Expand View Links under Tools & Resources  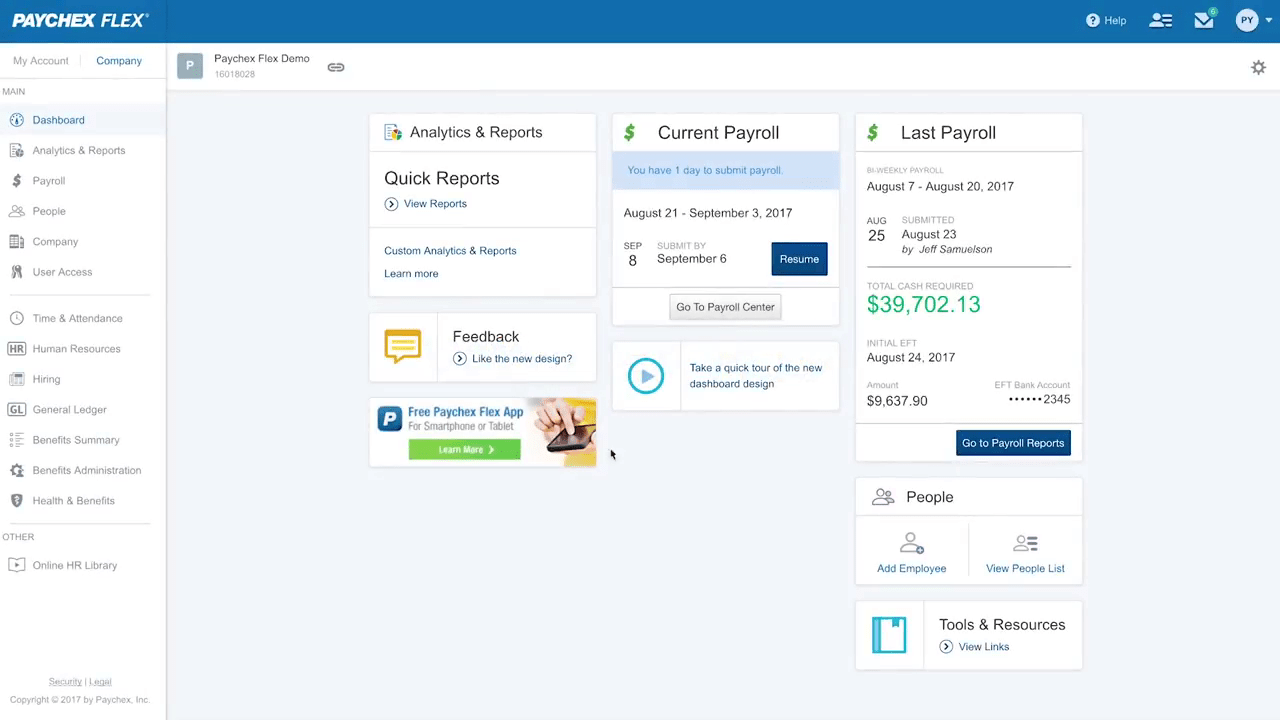(983, 646)
